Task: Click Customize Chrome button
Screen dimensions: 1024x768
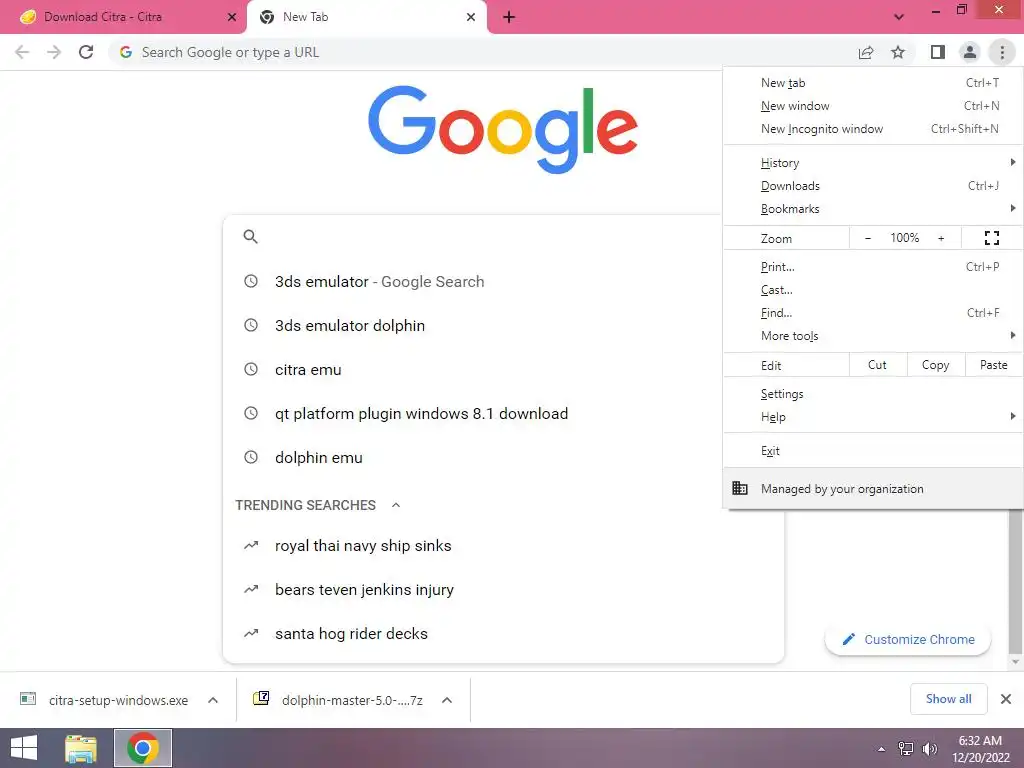Action: coord(908,639)
